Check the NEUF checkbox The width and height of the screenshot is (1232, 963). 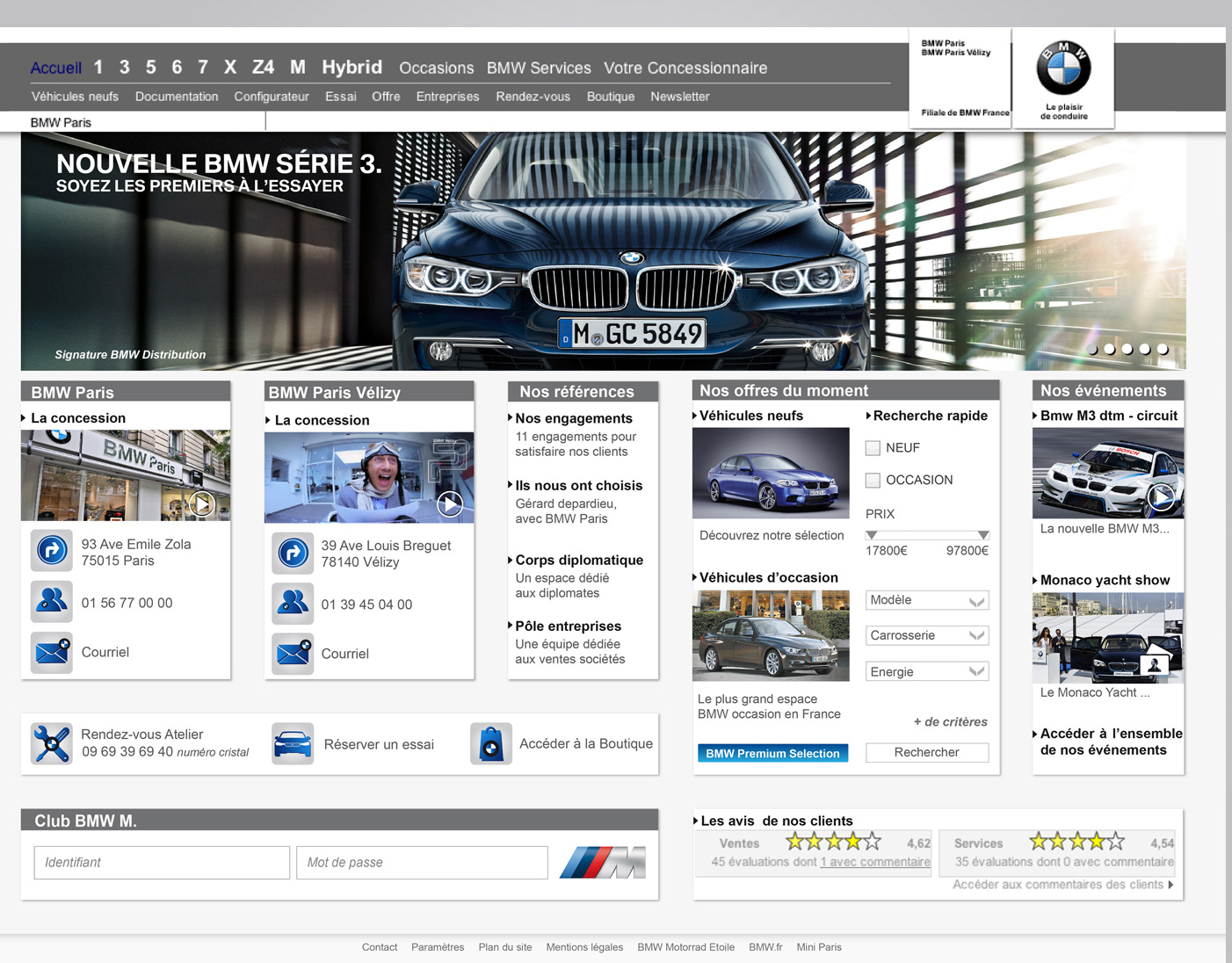click(x=873, y=448)
